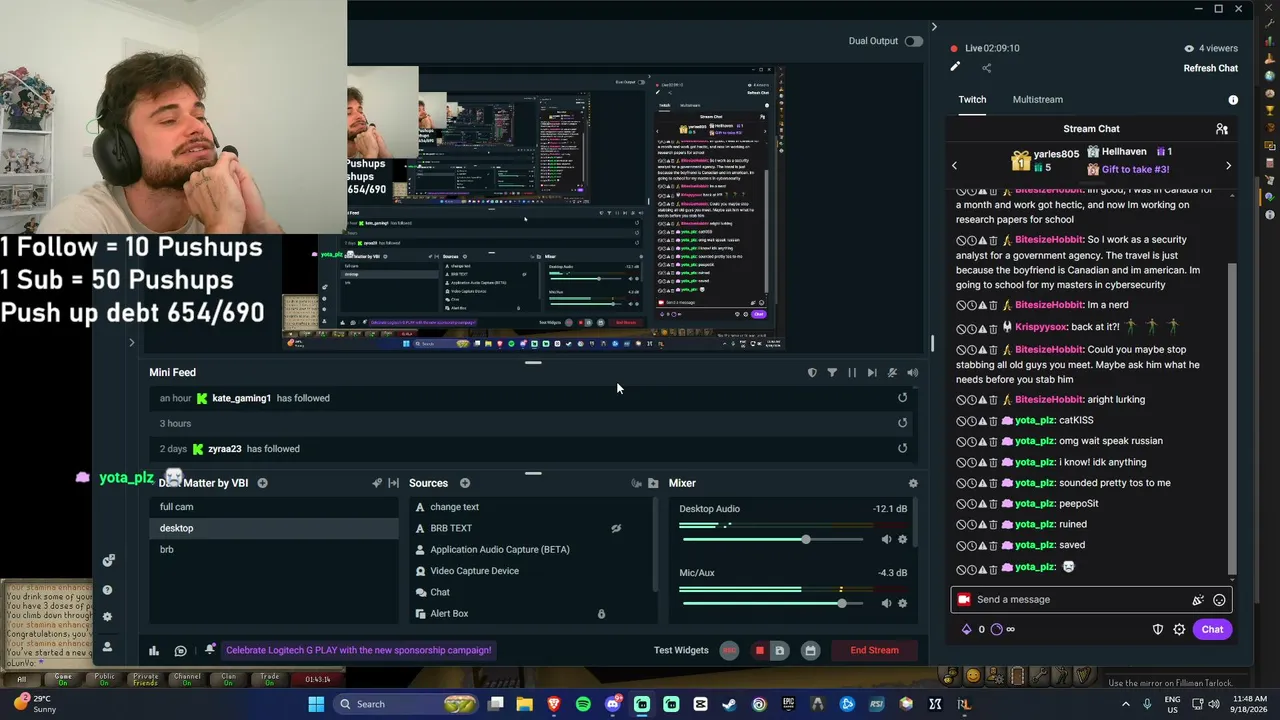Pause the Mini Feed alert queue
Viewport: 1280px width, 720px height.
click(852, 373)
